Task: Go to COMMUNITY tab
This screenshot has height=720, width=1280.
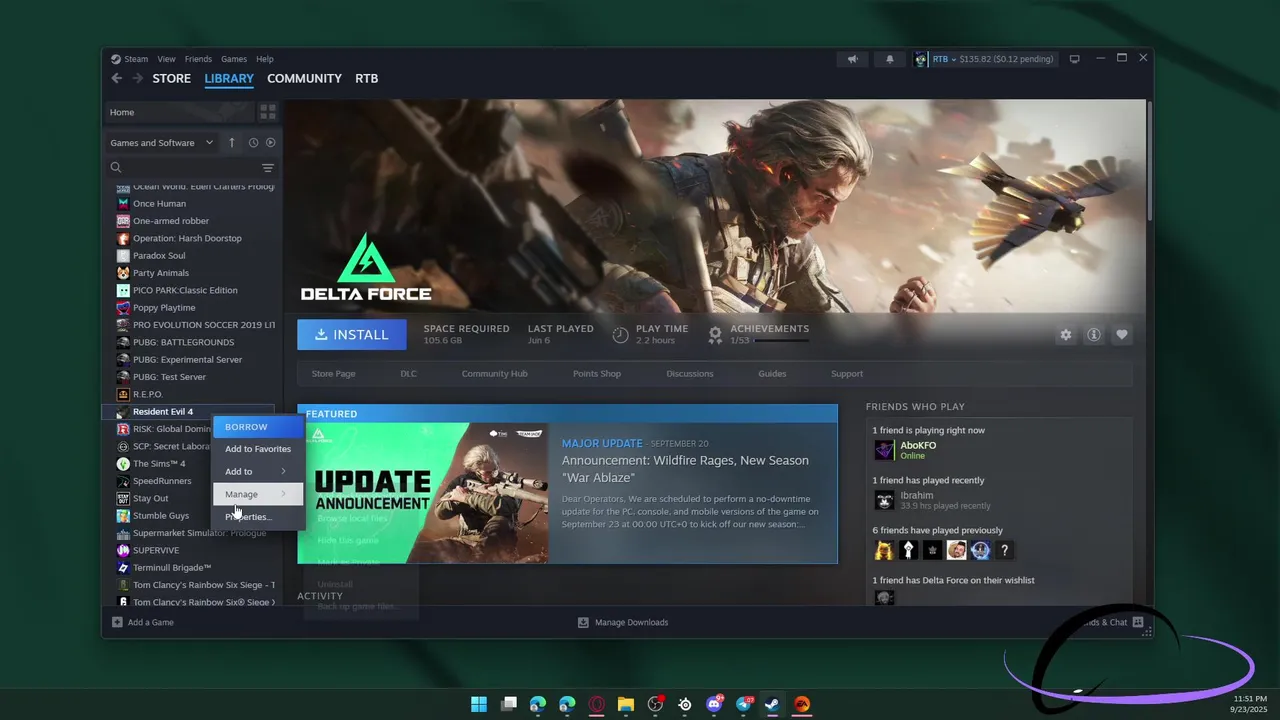Action: [304, 78]
